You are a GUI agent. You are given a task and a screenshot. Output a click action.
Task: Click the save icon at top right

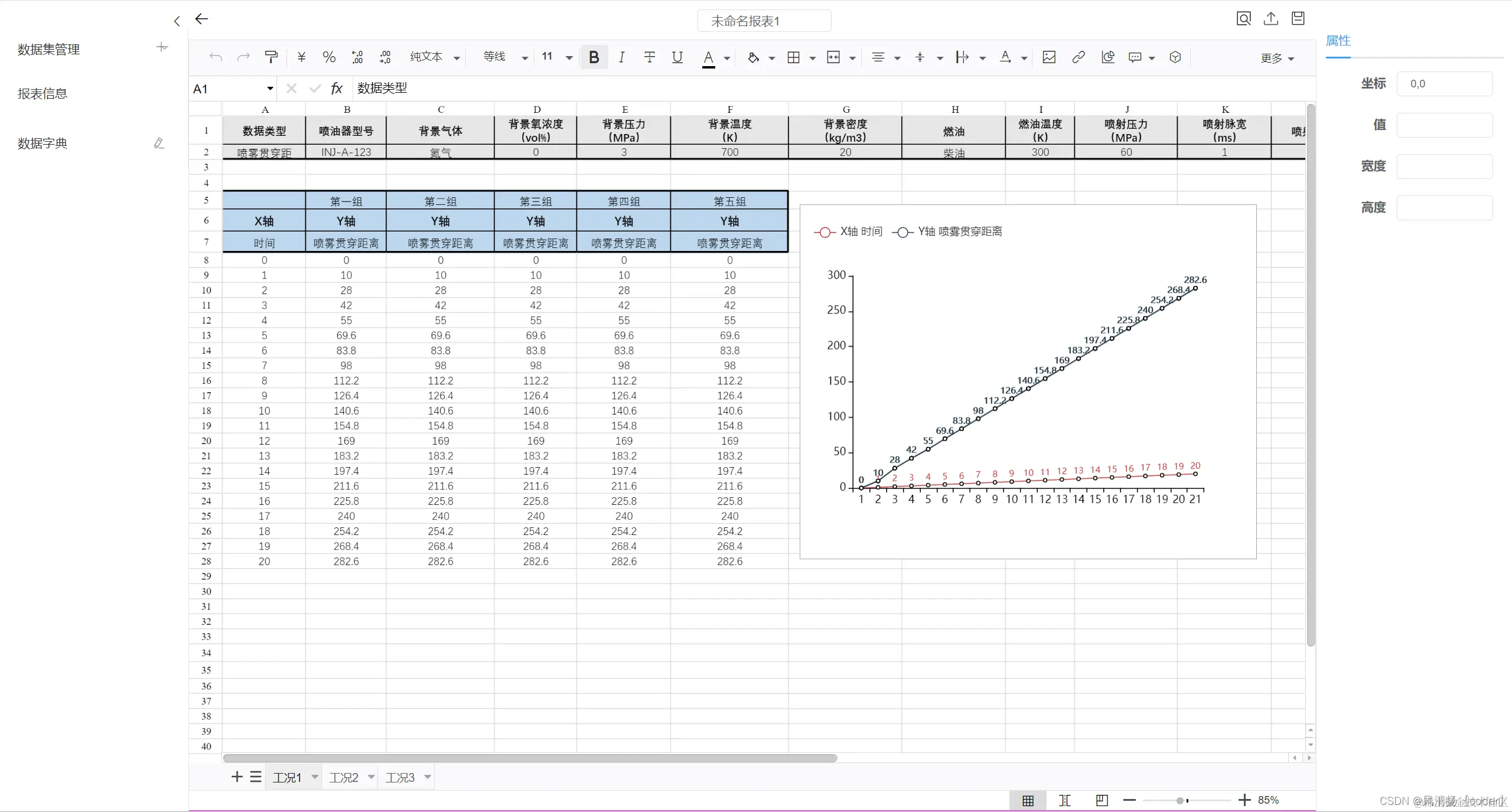[x=1298, y=19]
